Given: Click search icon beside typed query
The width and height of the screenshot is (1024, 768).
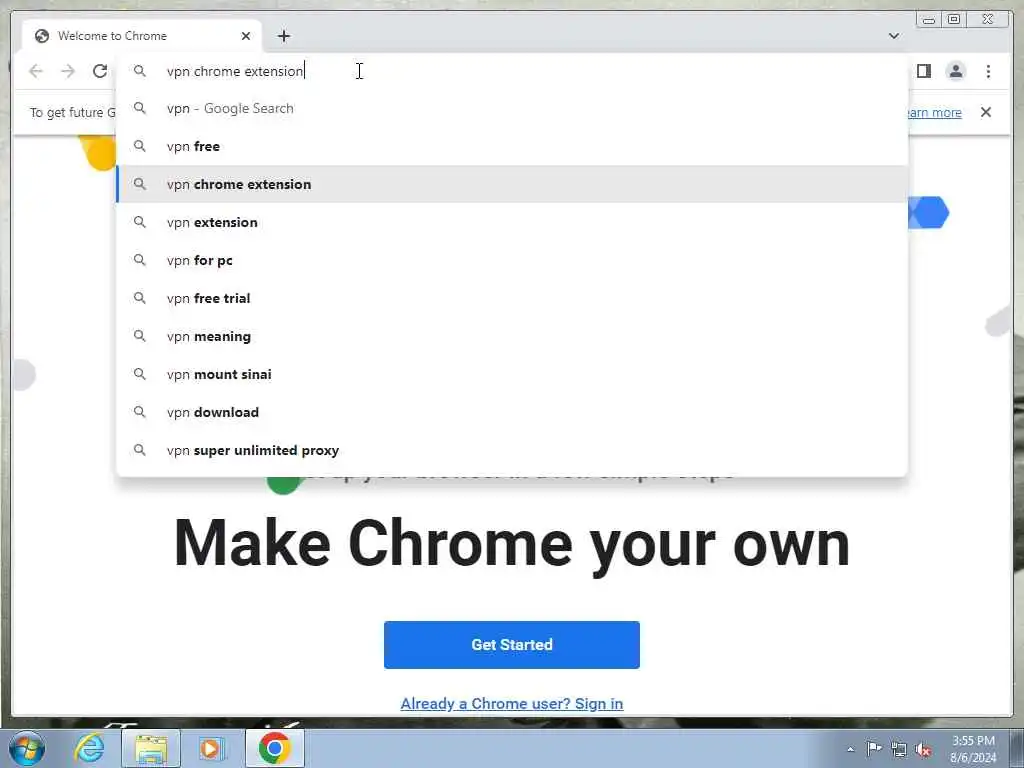Looking at the screenshot, I should coord(140,71).
